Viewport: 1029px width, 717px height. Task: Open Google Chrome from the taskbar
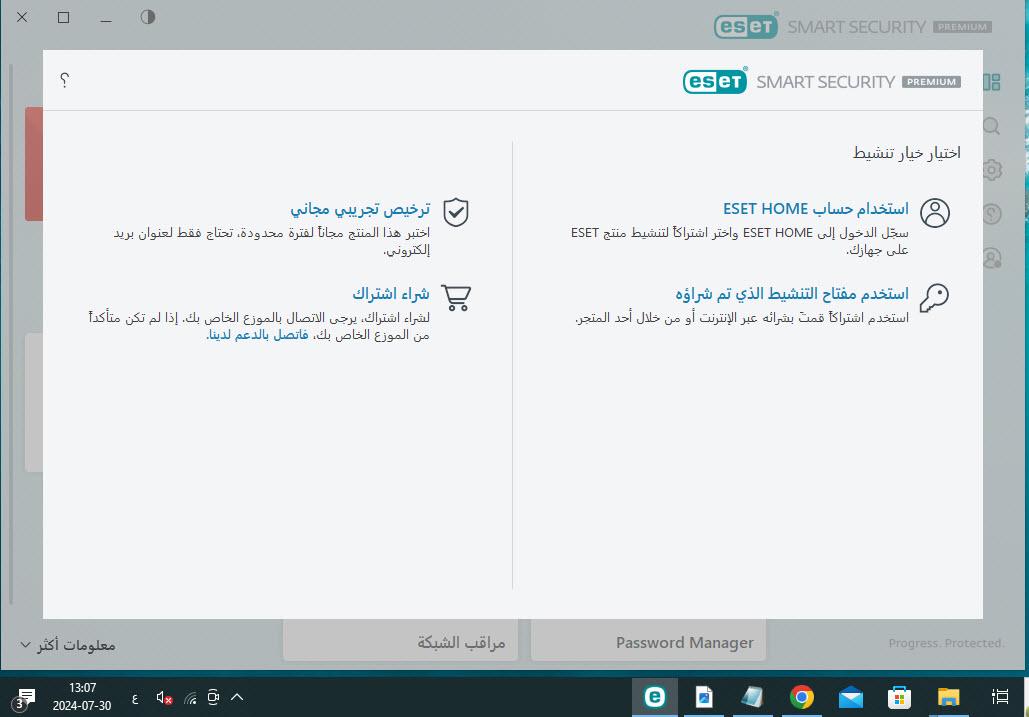pos(801,697)
